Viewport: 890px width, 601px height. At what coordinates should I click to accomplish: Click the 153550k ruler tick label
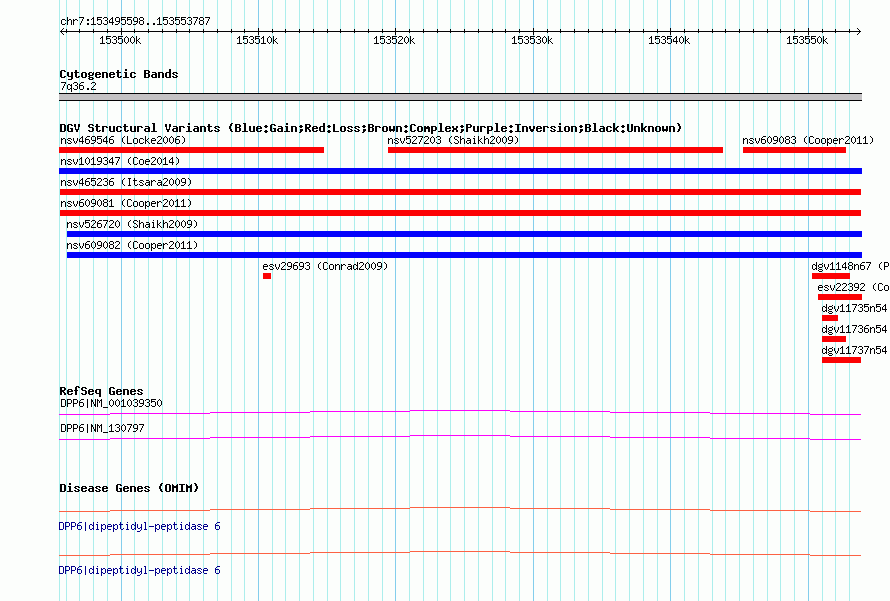pyautogui.click(x=807, y=40)
